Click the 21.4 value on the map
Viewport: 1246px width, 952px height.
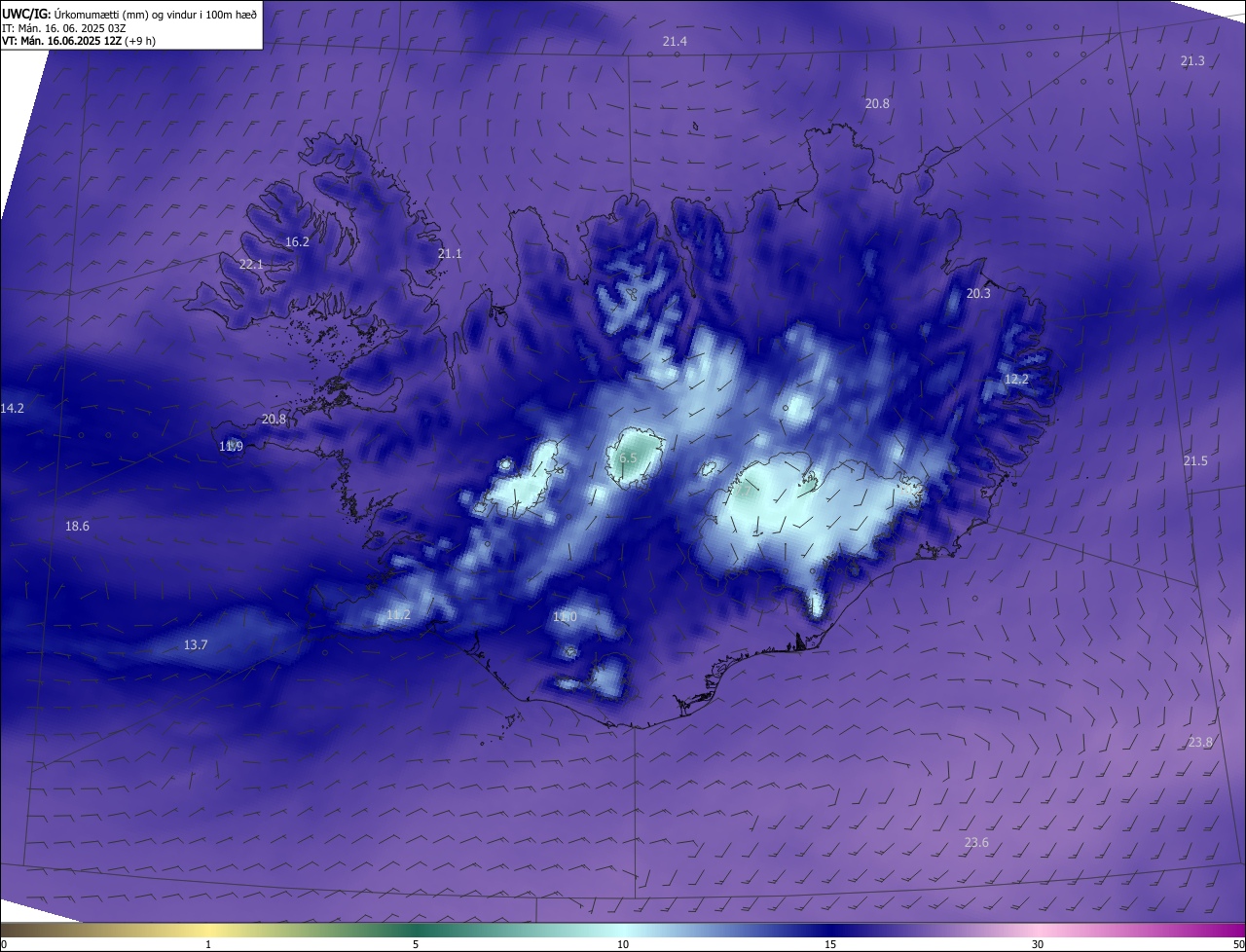(x=675, y=41)
